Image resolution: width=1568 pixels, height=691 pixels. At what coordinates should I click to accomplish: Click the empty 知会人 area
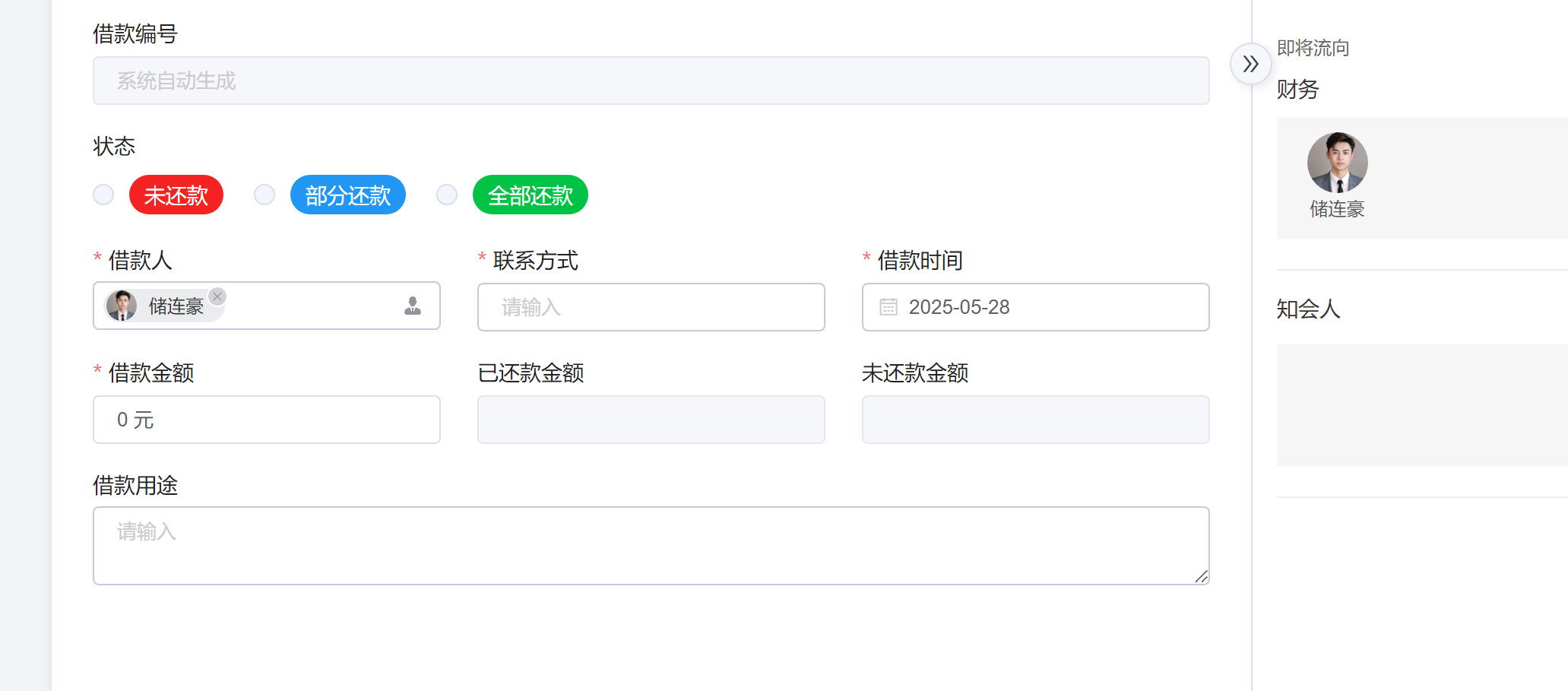[1421, 404]
